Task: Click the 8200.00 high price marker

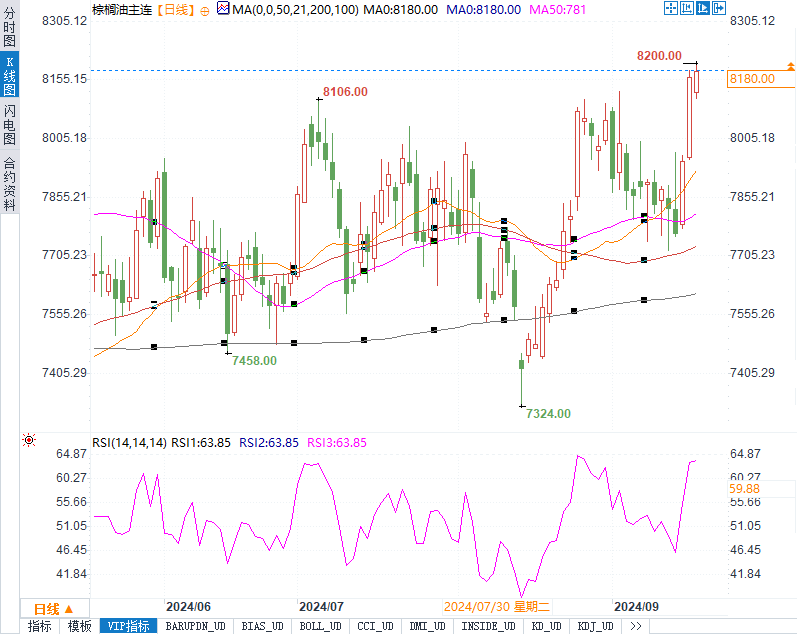Action: [x=659, y=56]
